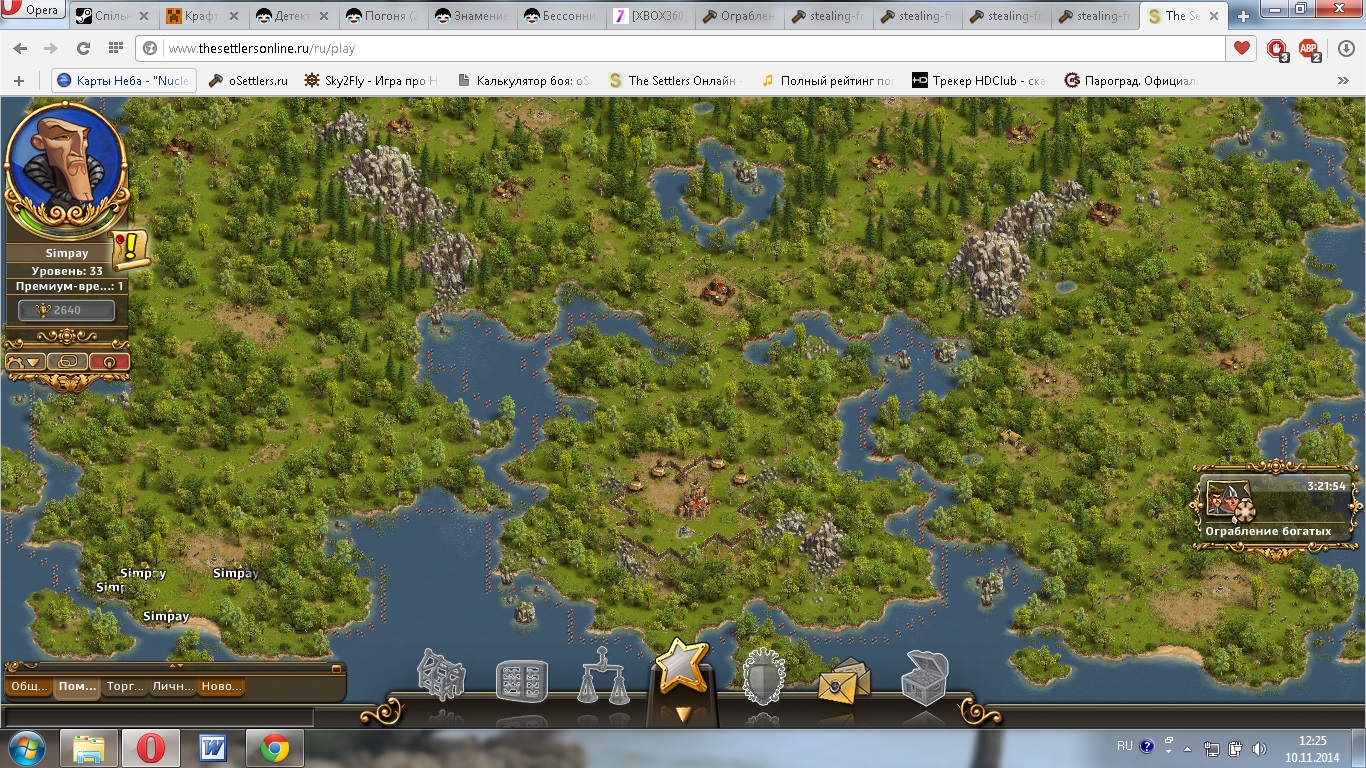Open the economy overview icon
Image resolution: width=1366 pixels, height=768 pixels.
pos(522,681)
